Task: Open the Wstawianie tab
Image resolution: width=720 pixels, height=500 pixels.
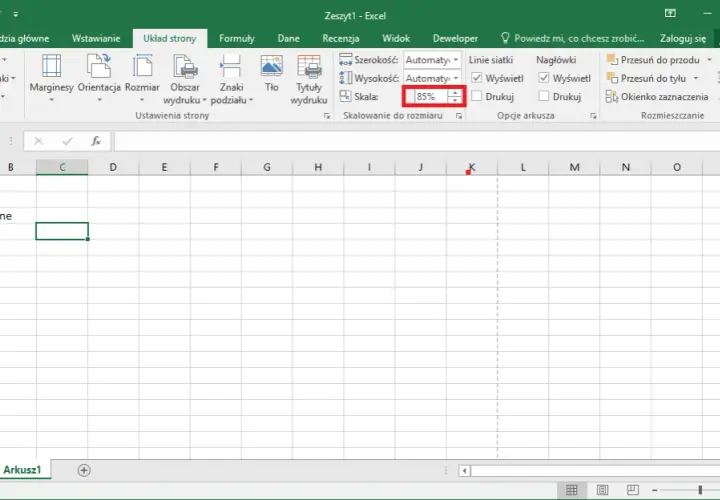Action: point(96,39)
